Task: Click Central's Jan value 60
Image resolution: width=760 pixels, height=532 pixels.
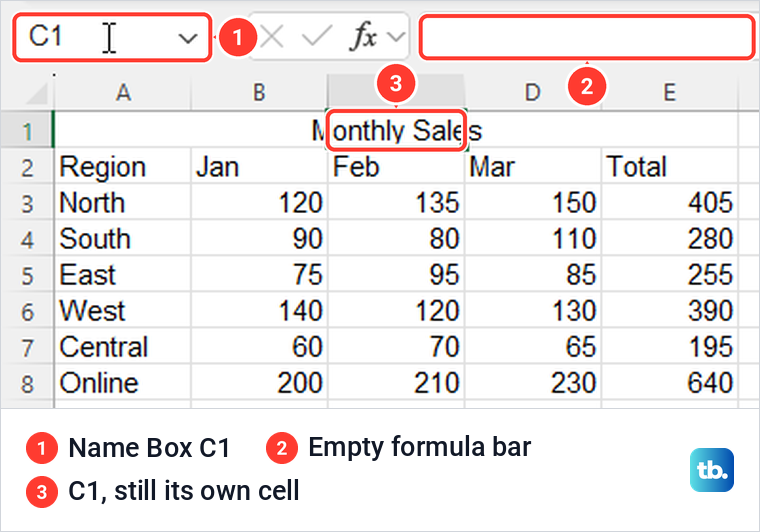Action: click(x=259, y=346)
